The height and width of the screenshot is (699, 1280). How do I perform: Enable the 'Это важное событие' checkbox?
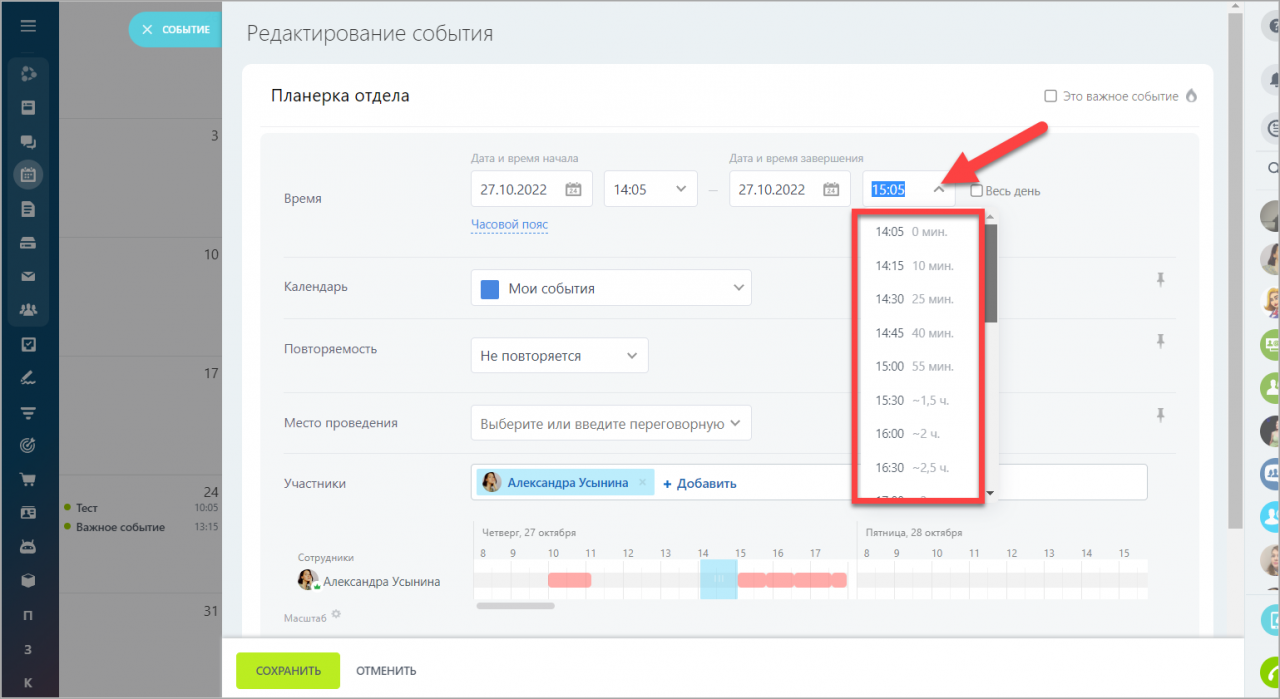pos(1051,96)
